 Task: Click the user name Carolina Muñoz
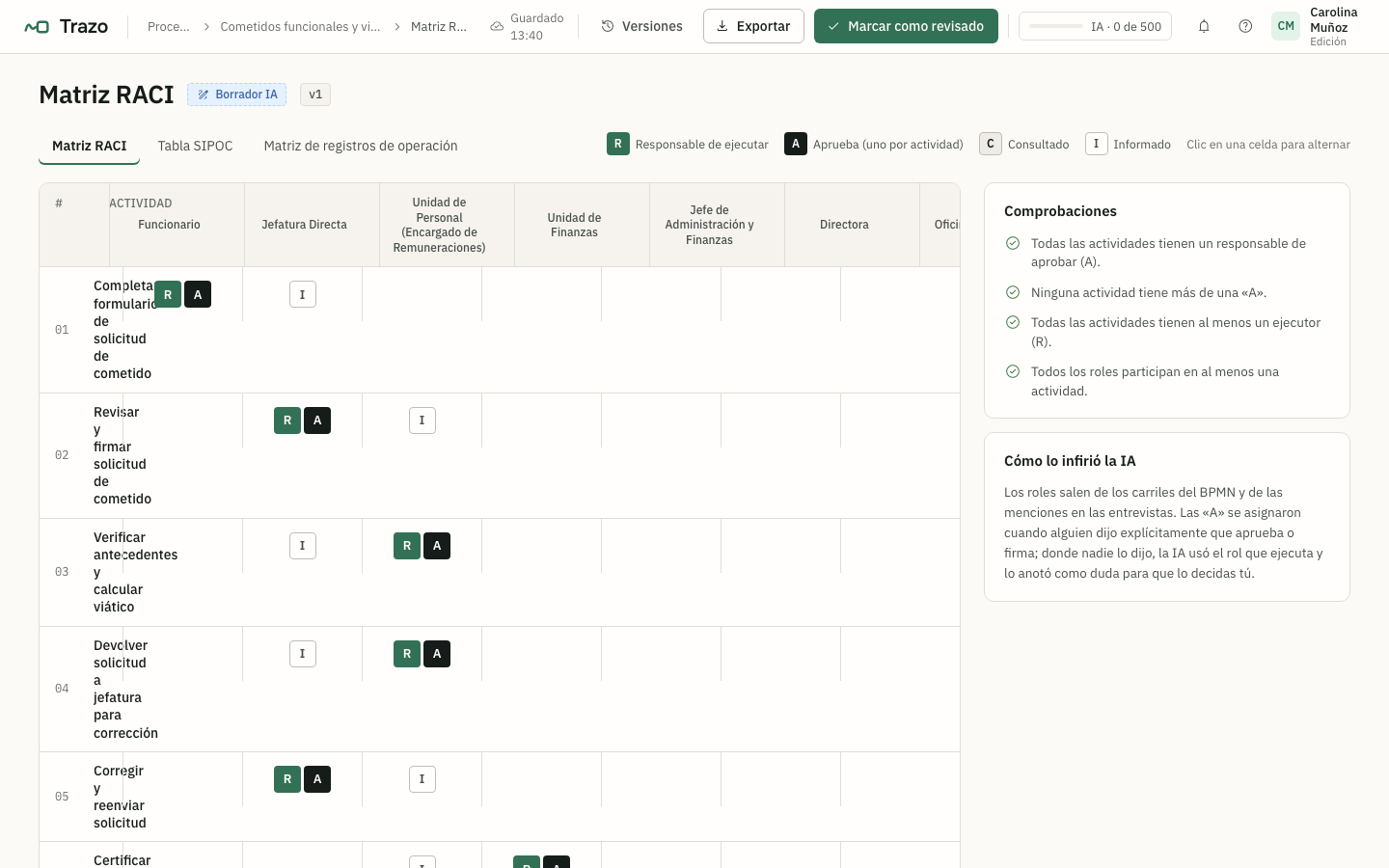coord(1334,20)
